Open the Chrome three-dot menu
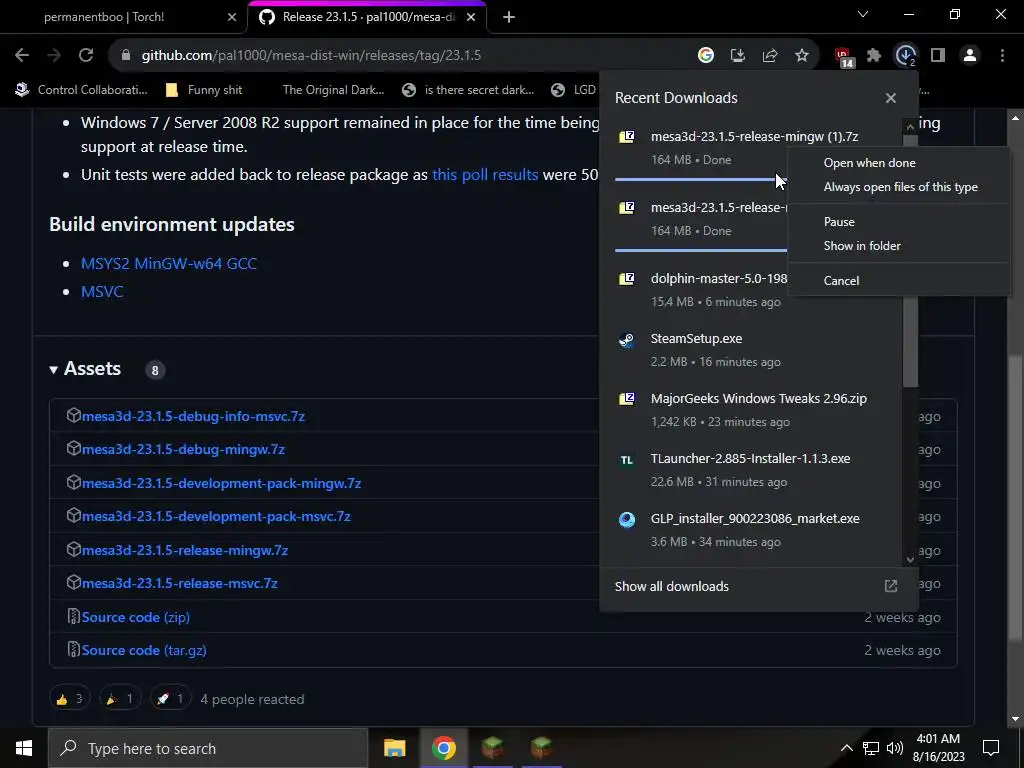This screenshot has height=768, width=1024. (x=1002, y=56)
